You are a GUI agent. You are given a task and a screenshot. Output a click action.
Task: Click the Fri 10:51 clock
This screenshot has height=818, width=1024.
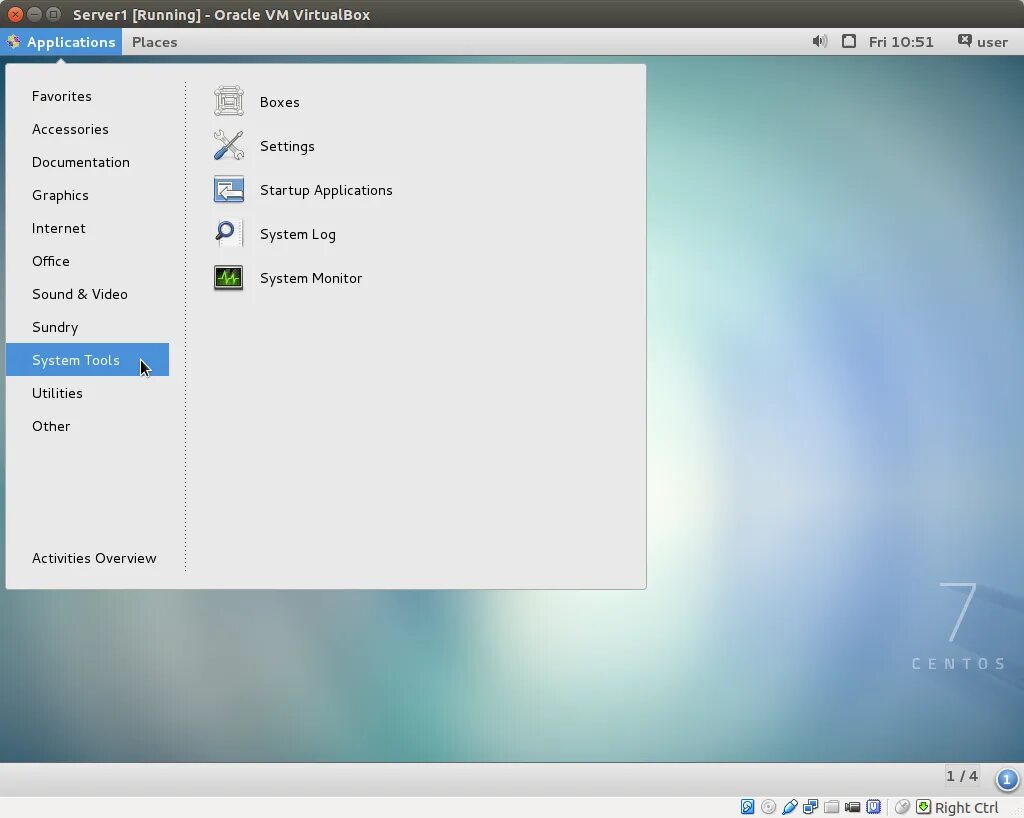(901, 42)
